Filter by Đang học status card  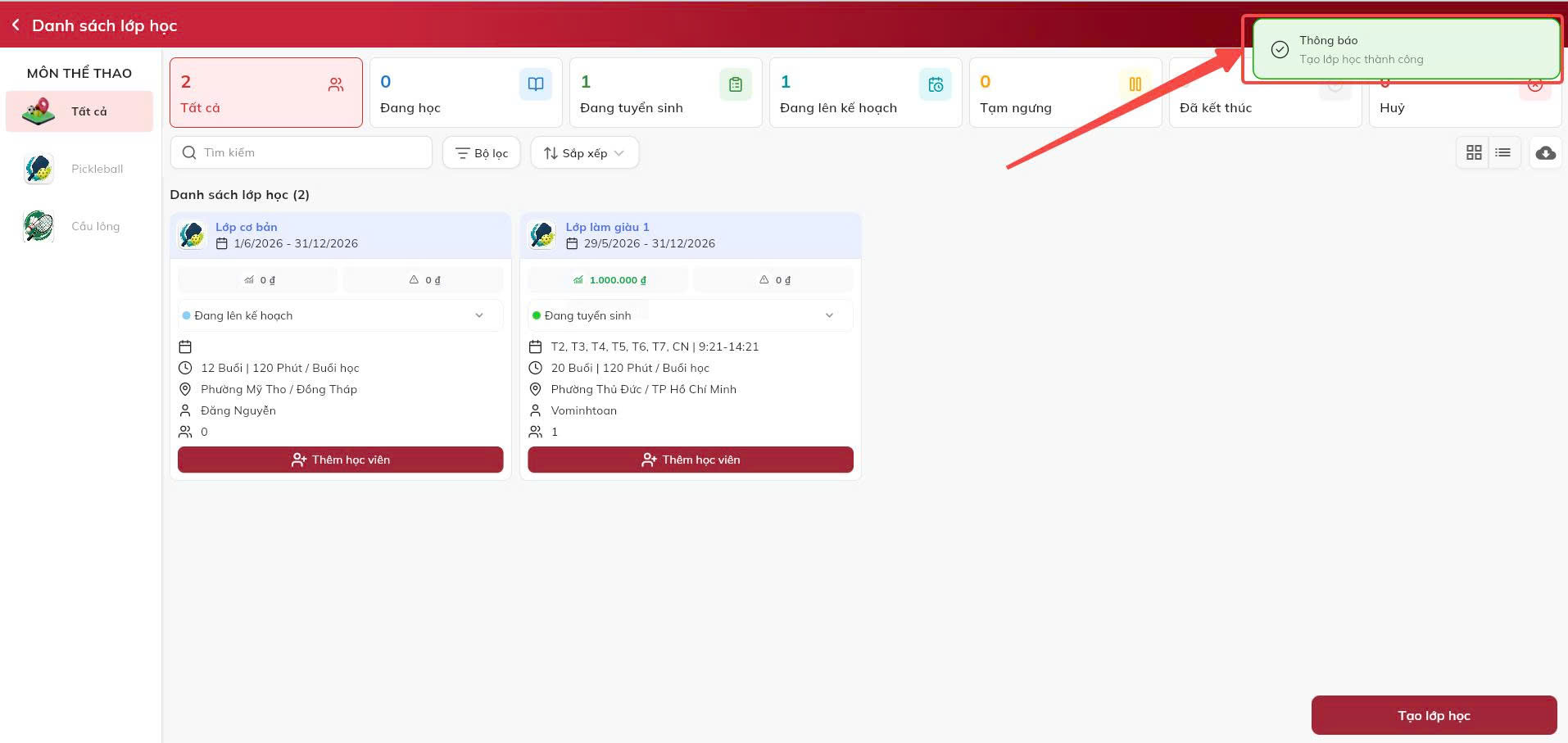[x=466, y=93]
